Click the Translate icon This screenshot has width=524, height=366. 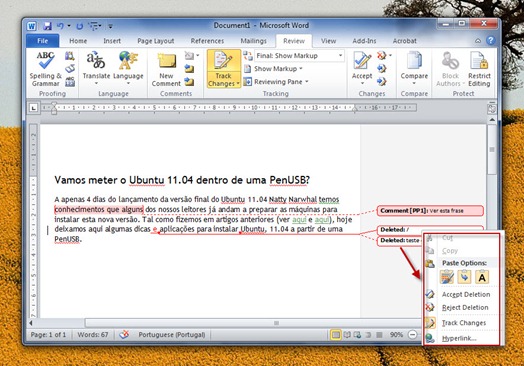click(x=96, y=60)
